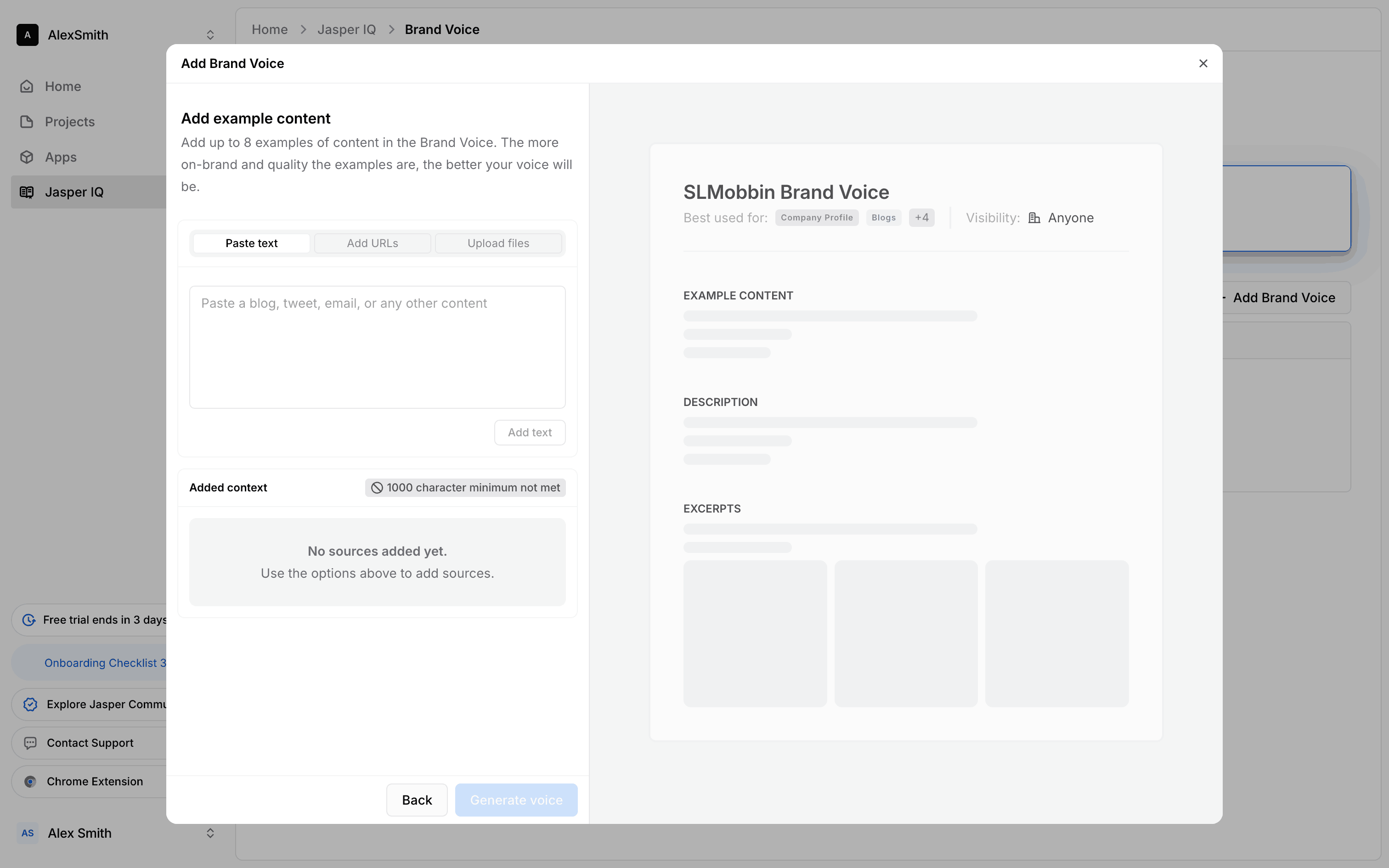Click the Chrome Extension icon

coord(30,781)
